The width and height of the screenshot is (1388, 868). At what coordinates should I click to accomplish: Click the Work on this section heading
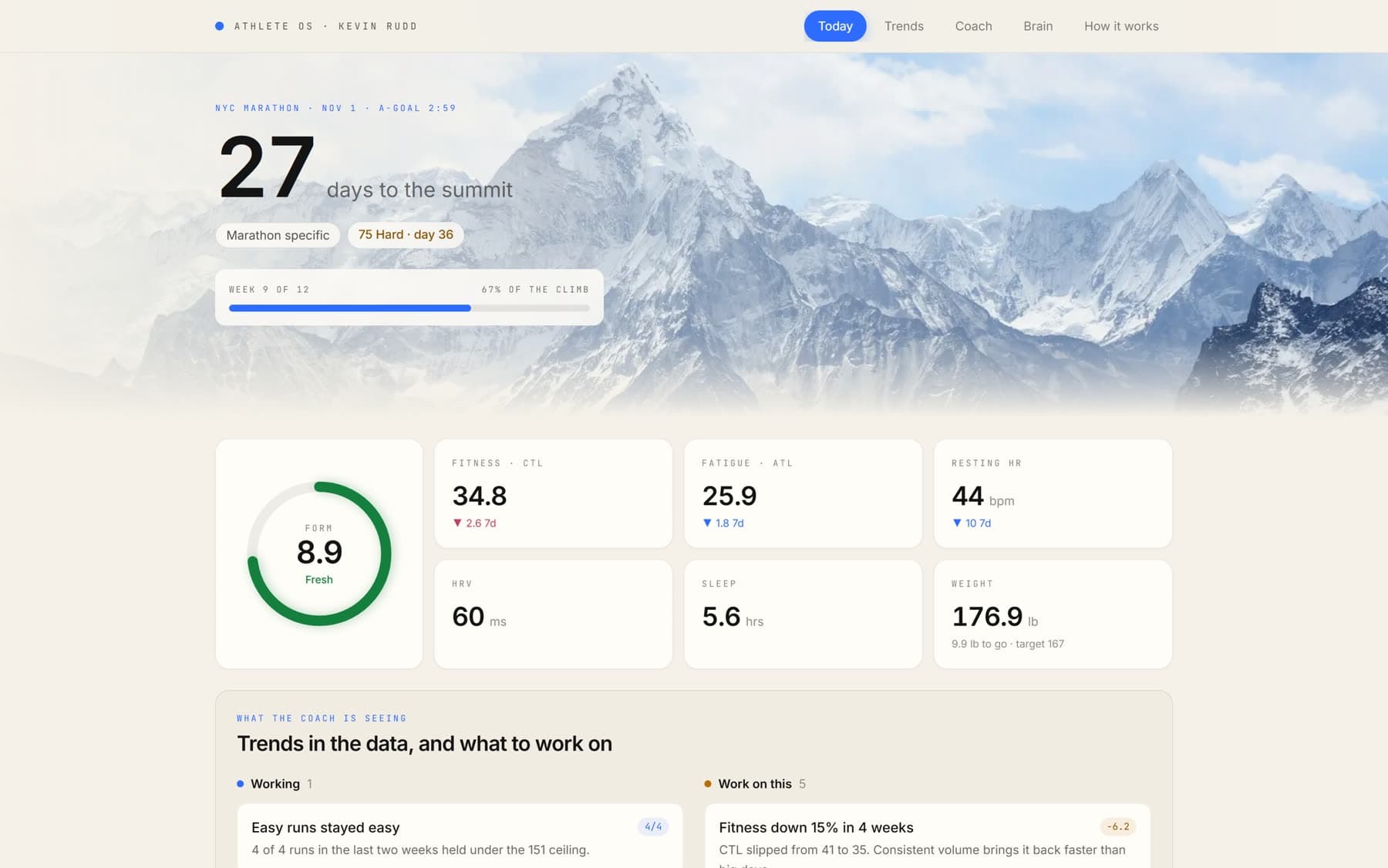(x=755, y=784)
